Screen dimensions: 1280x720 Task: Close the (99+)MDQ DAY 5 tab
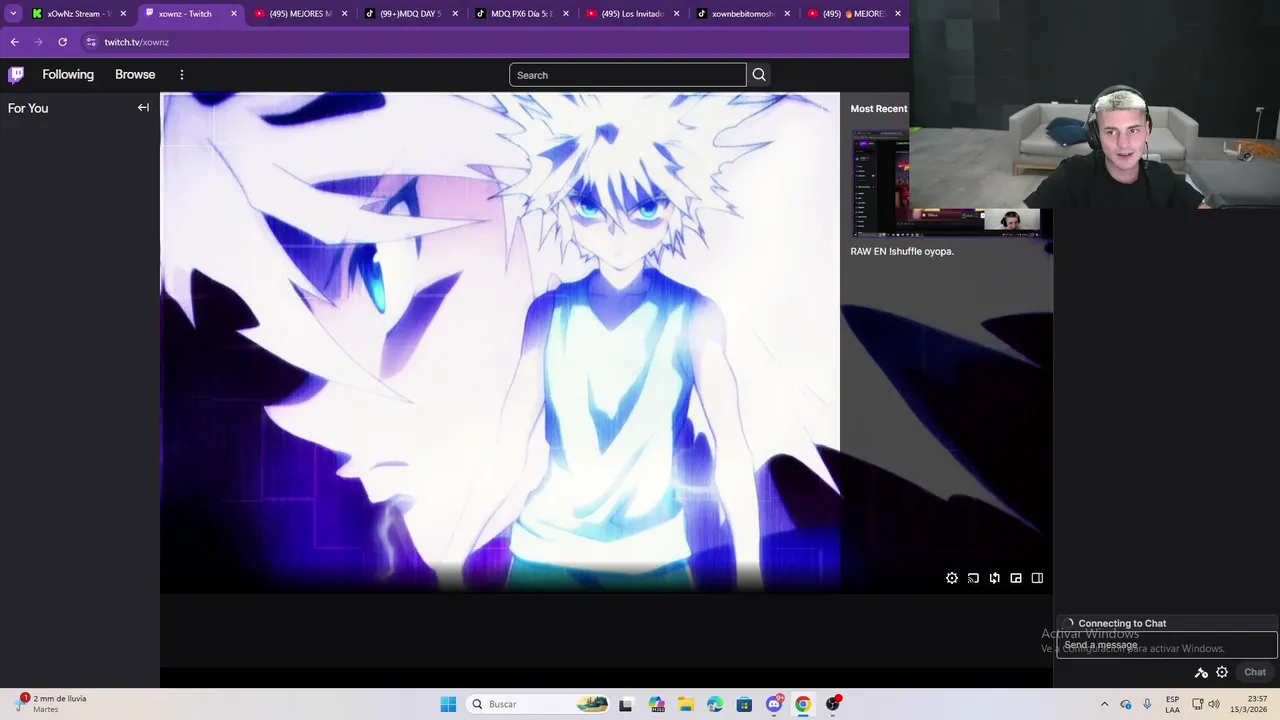455,14
